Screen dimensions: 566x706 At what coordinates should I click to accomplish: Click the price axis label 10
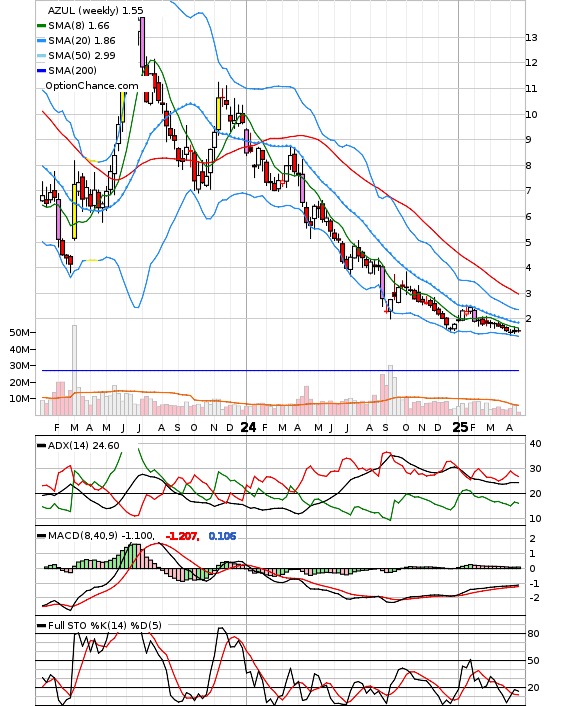pyautogui.click(x=531, y=114)
